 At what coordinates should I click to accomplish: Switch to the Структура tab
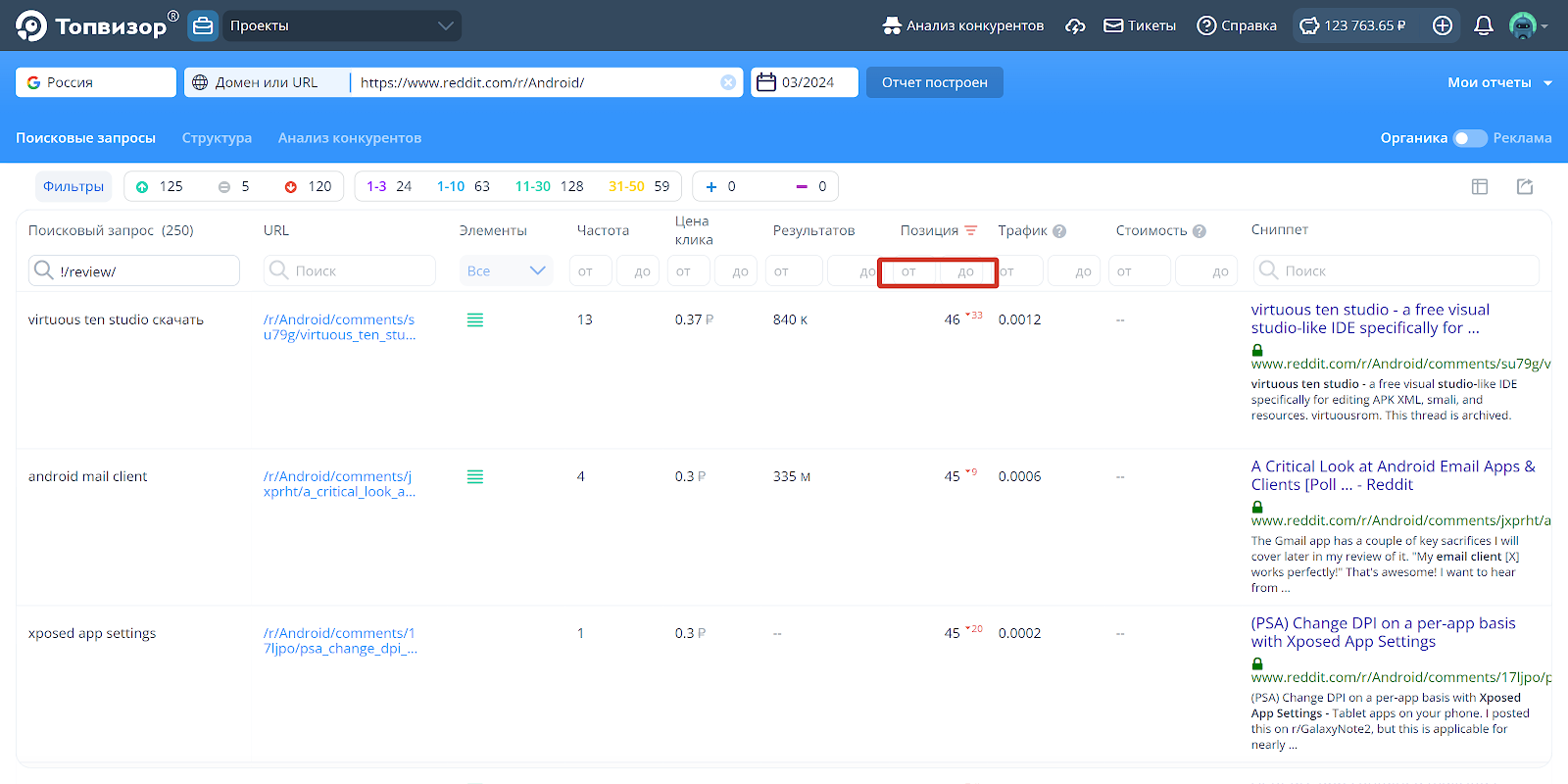pyautogui.click(x=217, y=138)
